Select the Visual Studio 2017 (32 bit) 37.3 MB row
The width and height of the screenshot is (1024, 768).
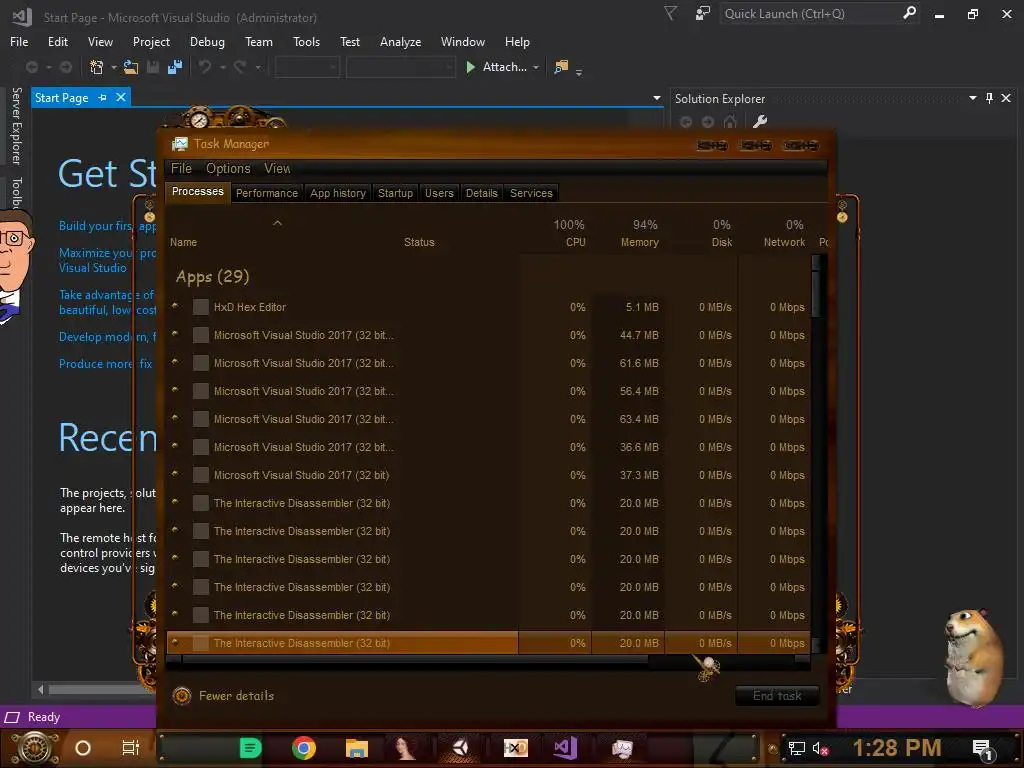coord(488,475)
